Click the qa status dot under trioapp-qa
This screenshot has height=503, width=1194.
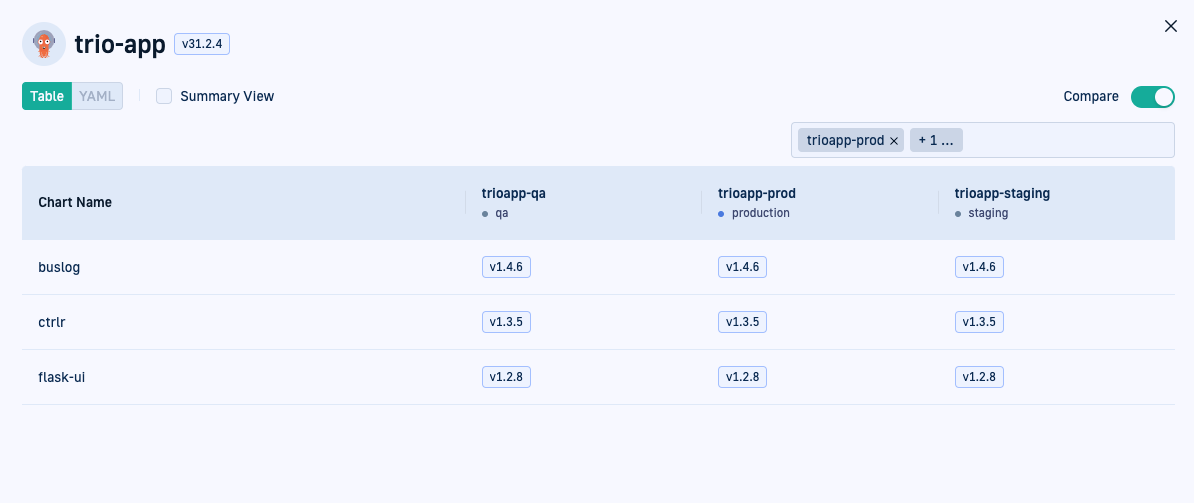click(485, 214)
